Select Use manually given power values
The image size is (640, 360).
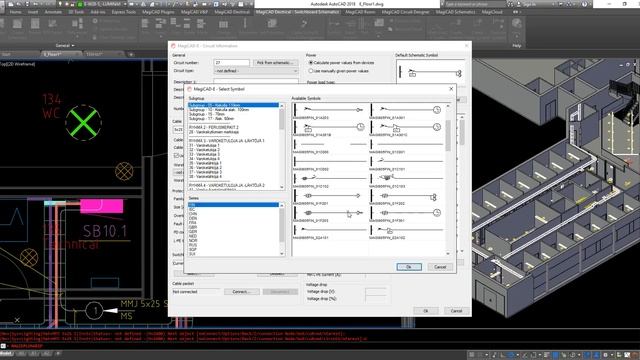pyautogui.click(x=339, y=71)
